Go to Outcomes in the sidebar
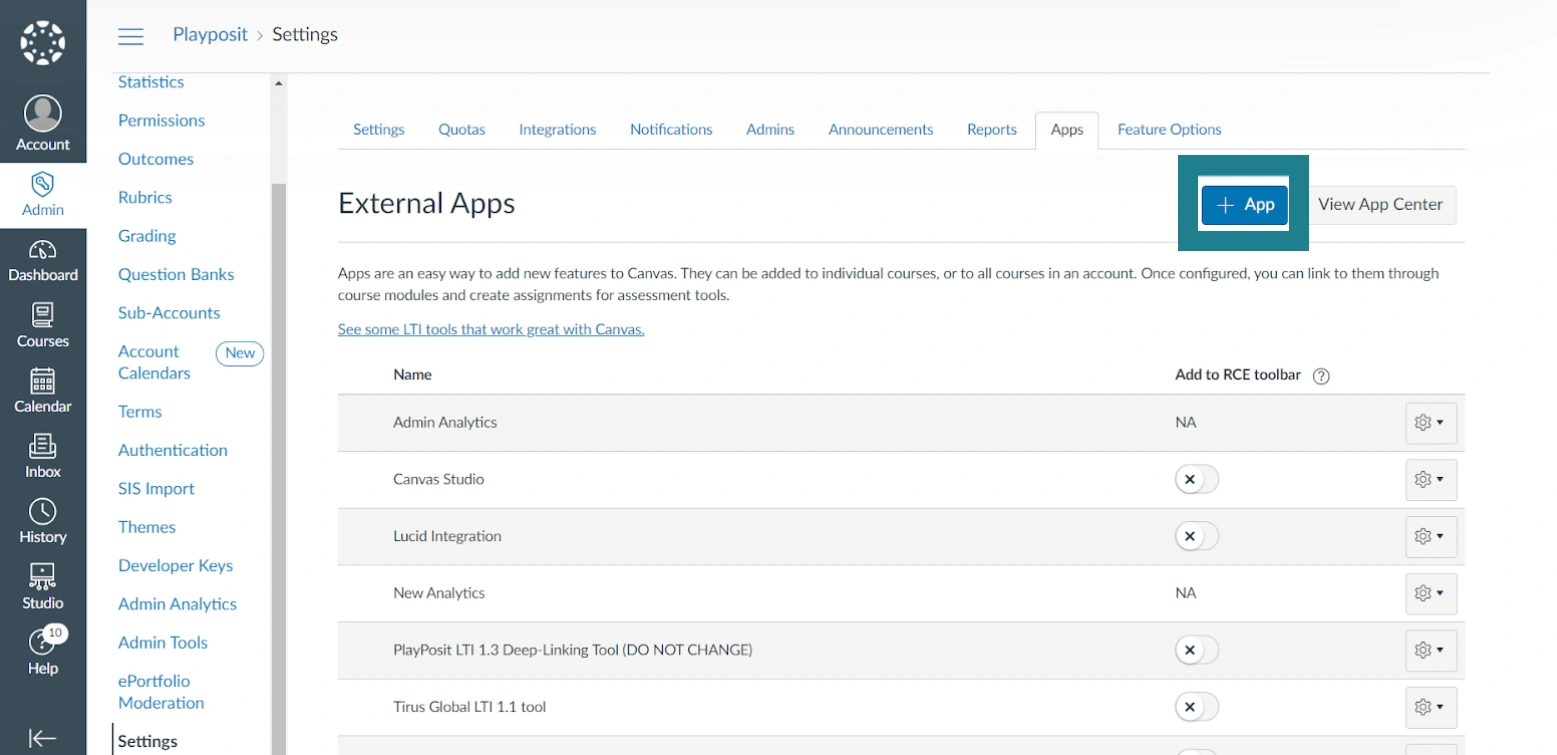Image resolution: width=1557 pixels, height=755 pixels. coord(156,159)
